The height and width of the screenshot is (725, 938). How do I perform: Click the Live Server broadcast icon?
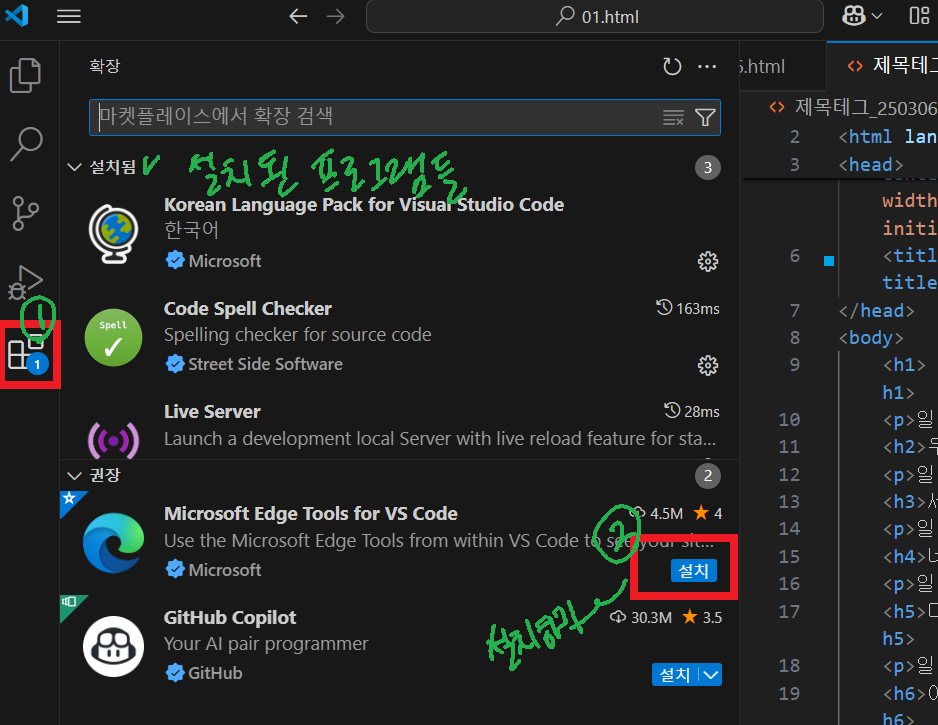pyautogui.click(x=114, y=440)
